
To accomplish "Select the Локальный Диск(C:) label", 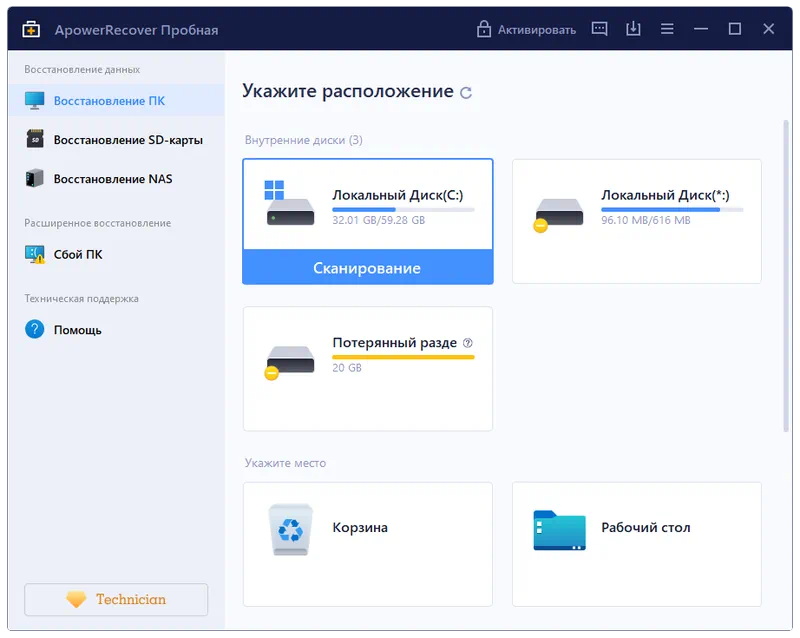I will tap(397, 195).
